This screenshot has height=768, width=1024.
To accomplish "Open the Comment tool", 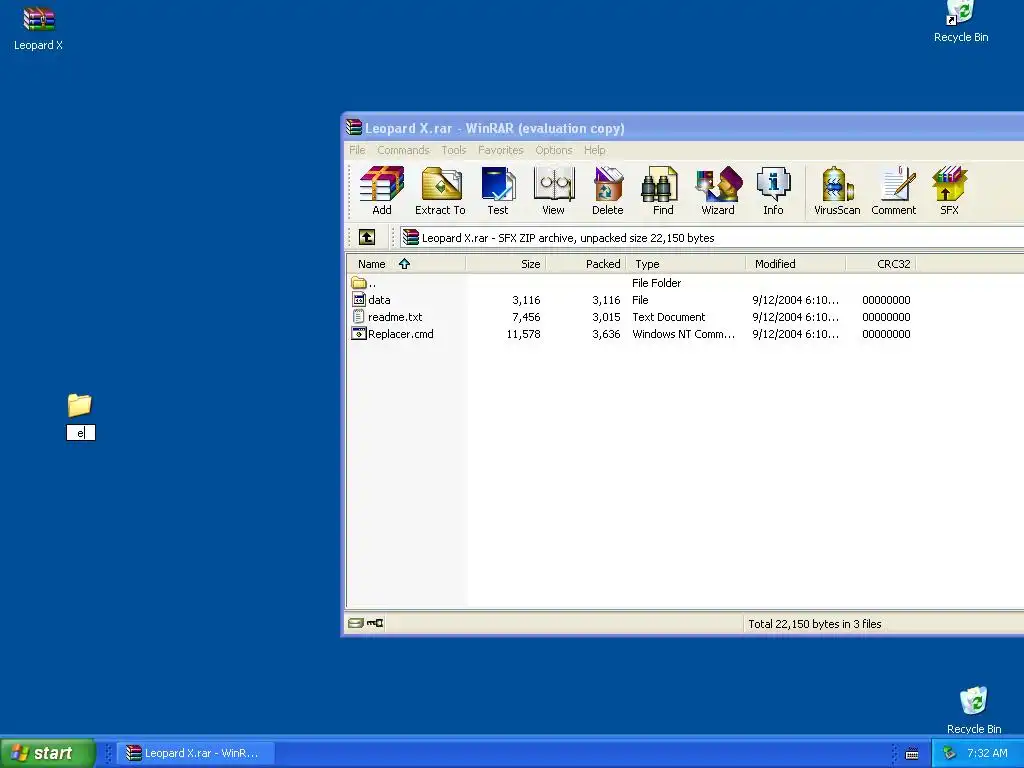I will point(893,191).
